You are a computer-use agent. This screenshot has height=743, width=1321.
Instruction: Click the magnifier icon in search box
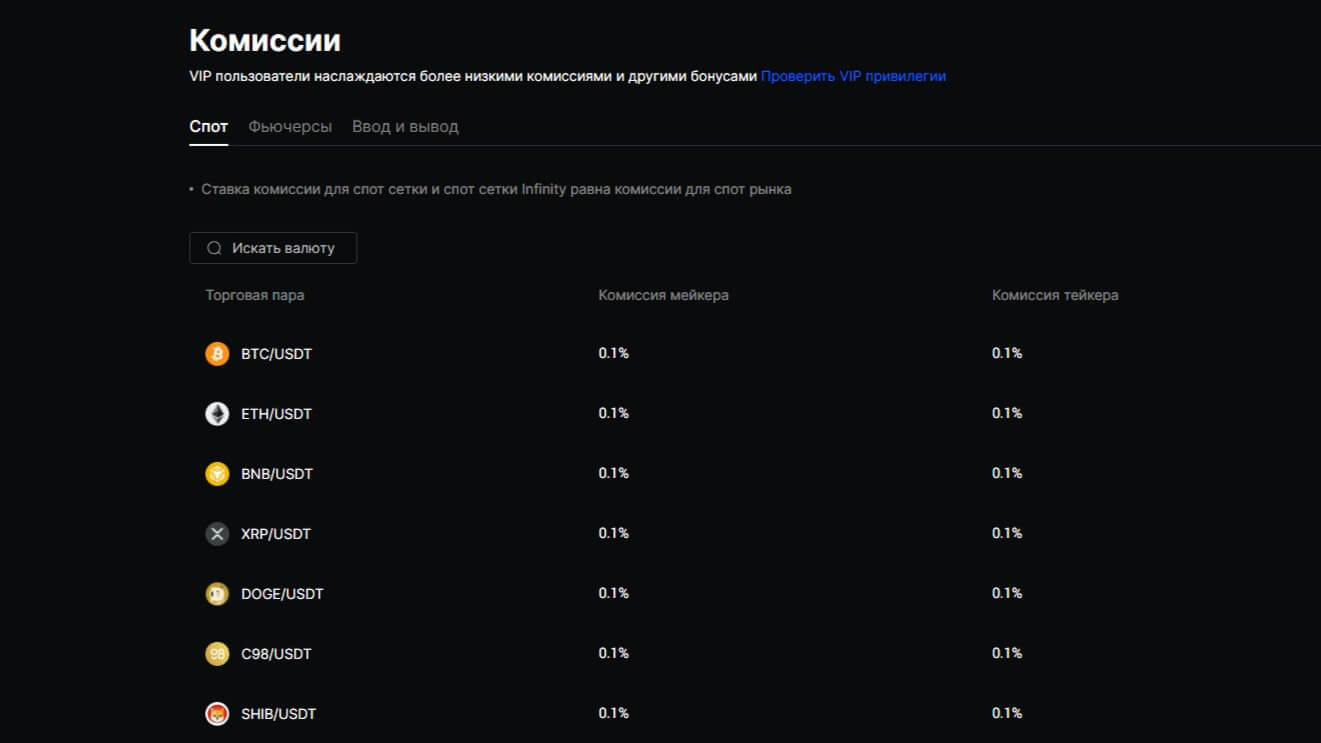pos(214,248)
